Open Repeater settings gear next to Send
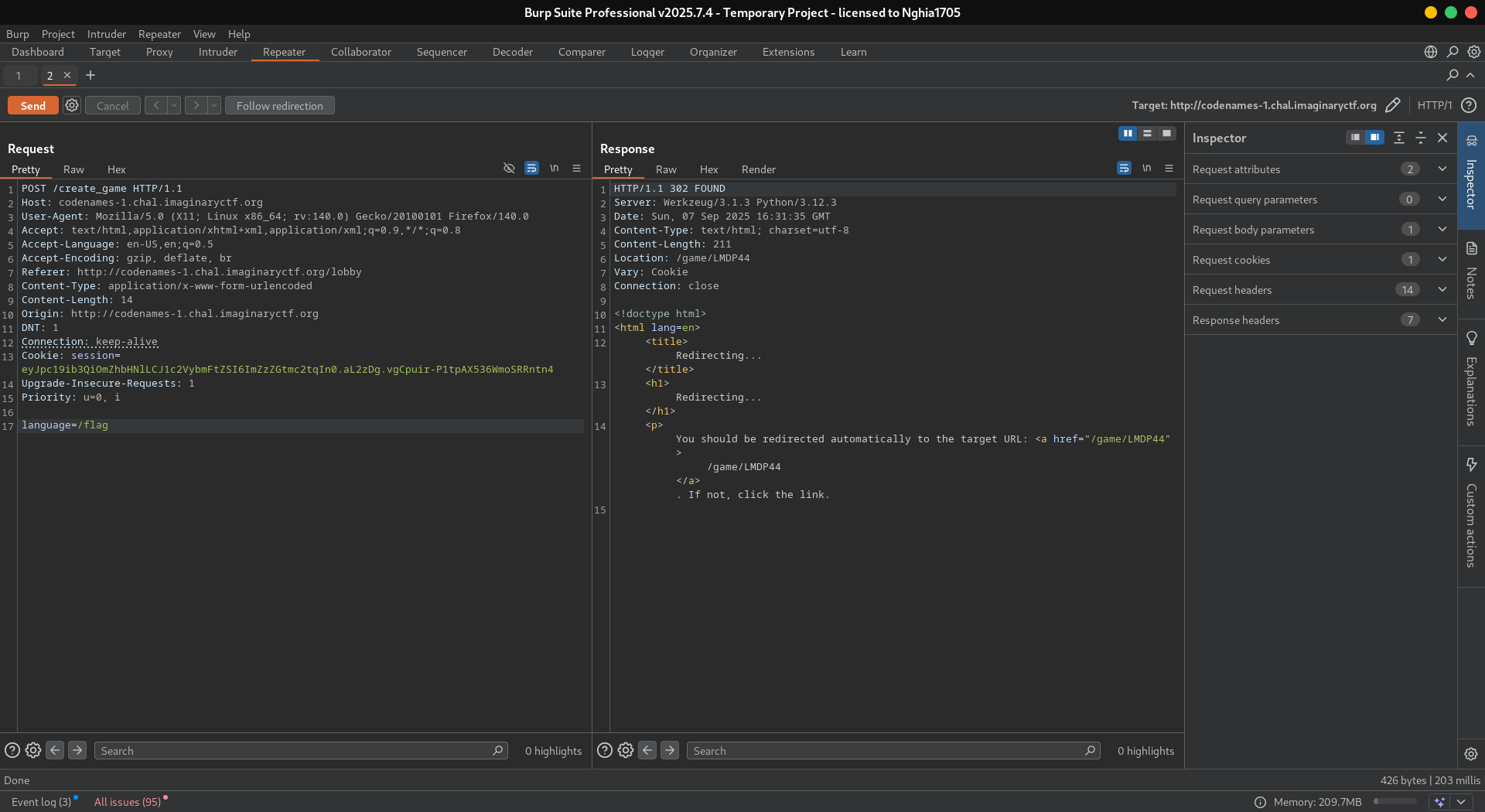Viewport: 1485px width, 812px height. point(72,105)
